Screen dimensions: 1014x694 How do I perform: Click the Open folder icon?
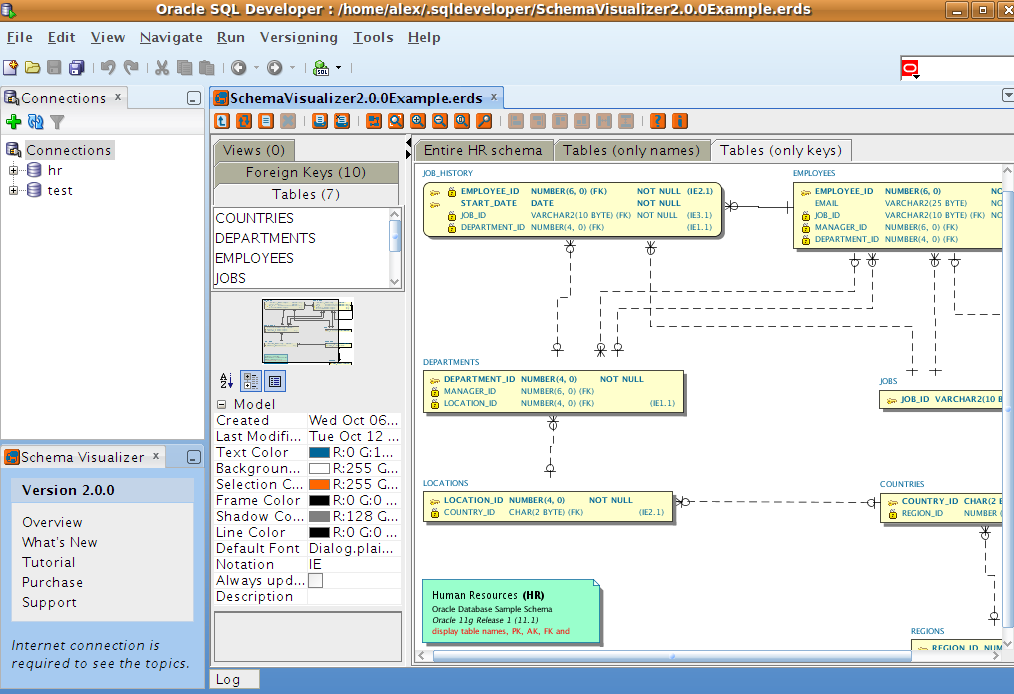point(32,67)
